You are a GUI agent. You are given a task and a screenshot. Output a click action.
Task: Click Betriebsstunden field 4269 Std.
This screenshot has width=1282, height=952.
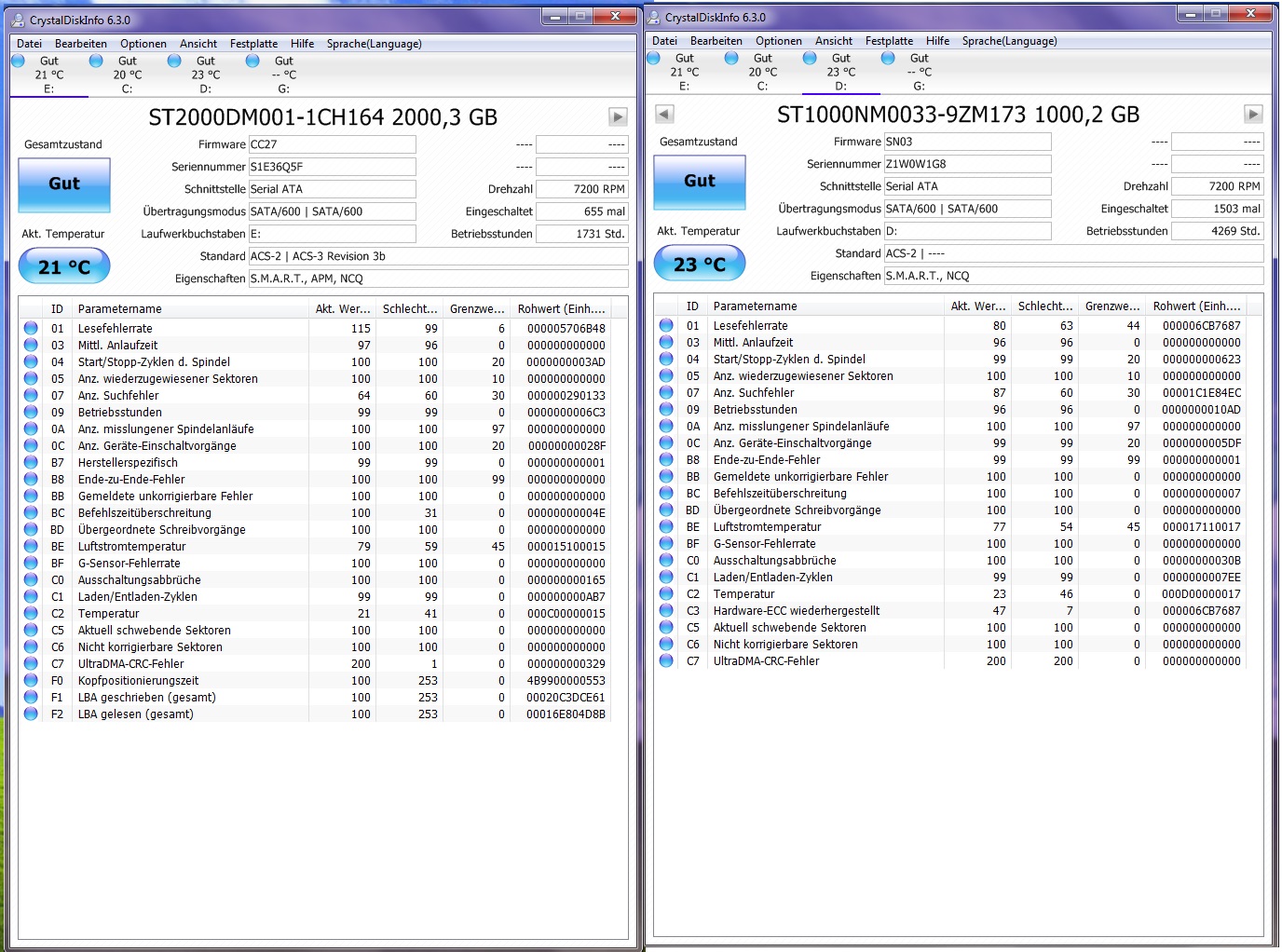click(x=1218, y=231)
